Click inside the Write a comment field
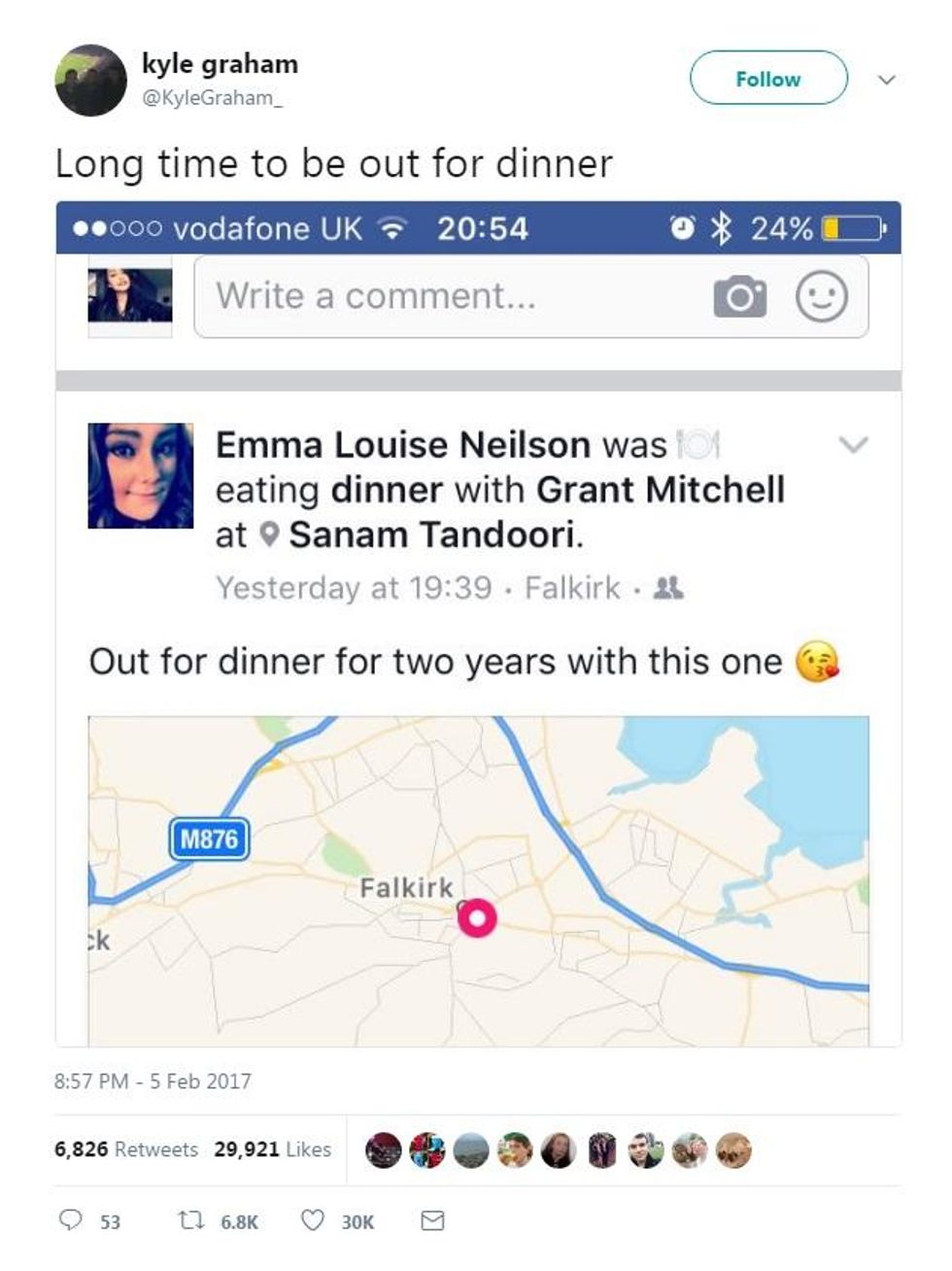 (447, 296)
